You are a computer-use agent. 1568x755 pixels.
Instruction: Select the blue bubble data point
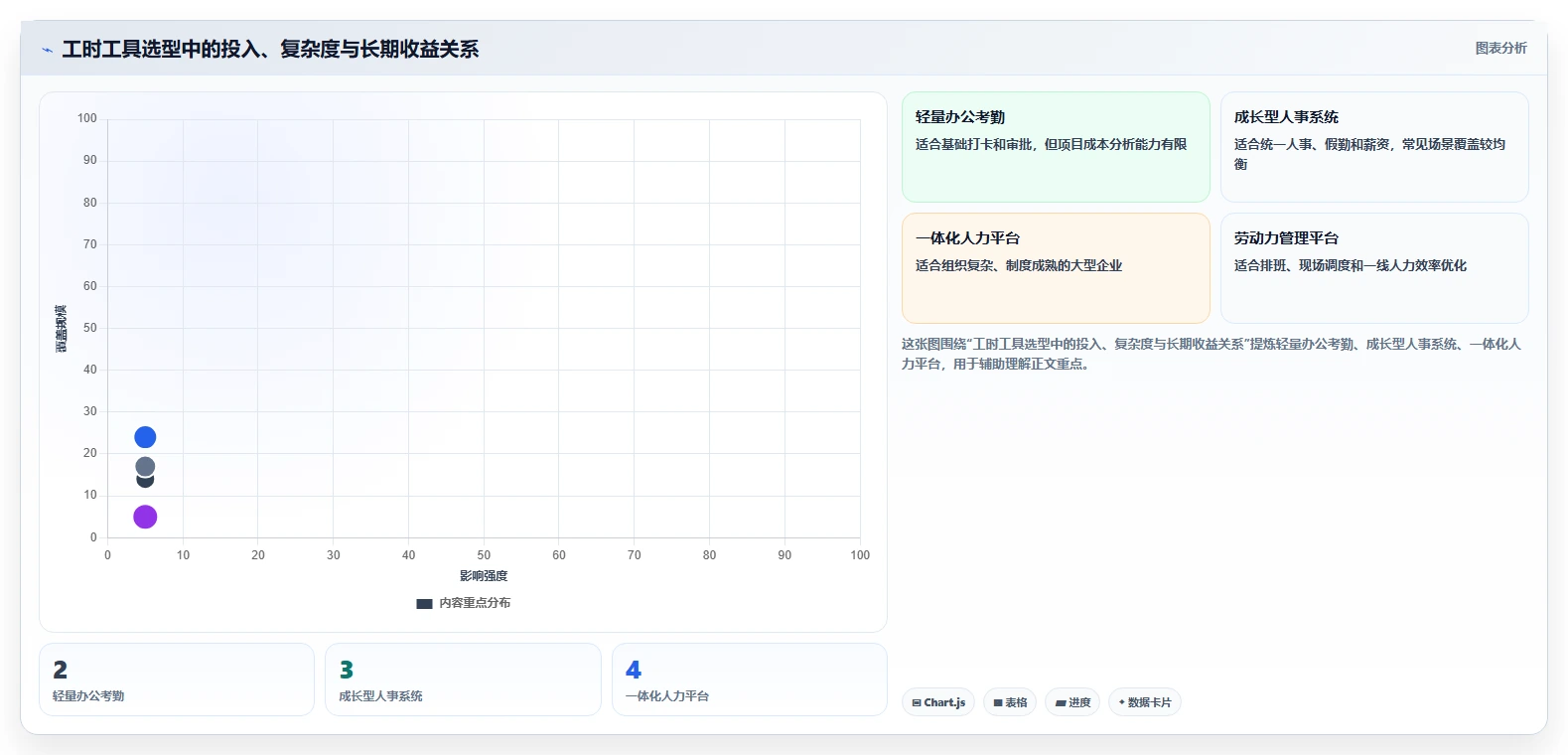click(x=145, y=437)
